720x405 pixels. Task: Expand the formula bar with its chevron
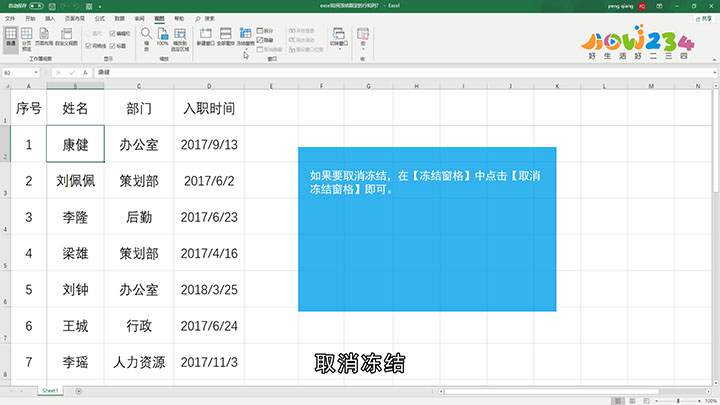715,72
